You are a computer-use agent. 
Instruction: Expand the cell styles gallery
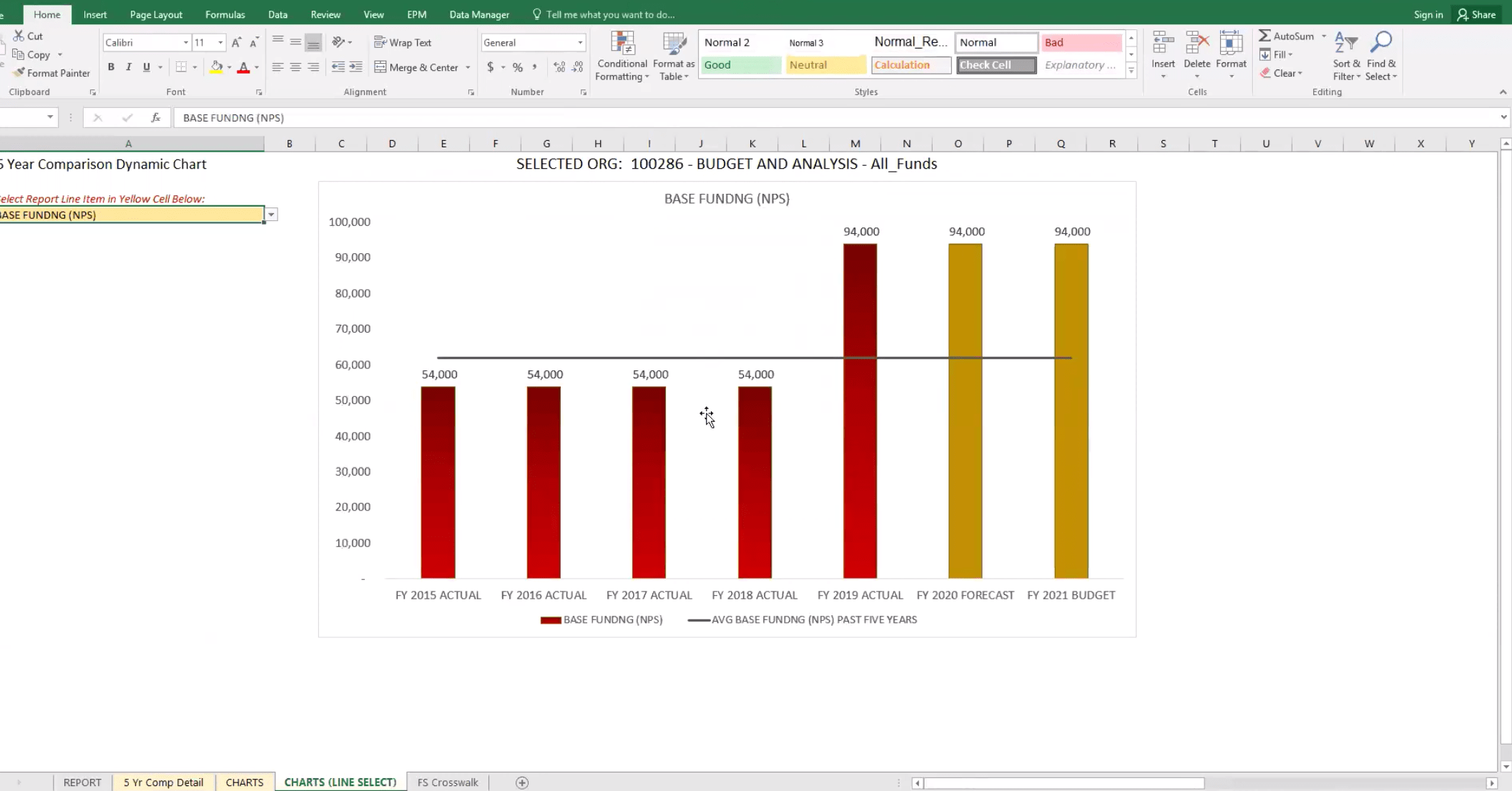click(1131, 70)
